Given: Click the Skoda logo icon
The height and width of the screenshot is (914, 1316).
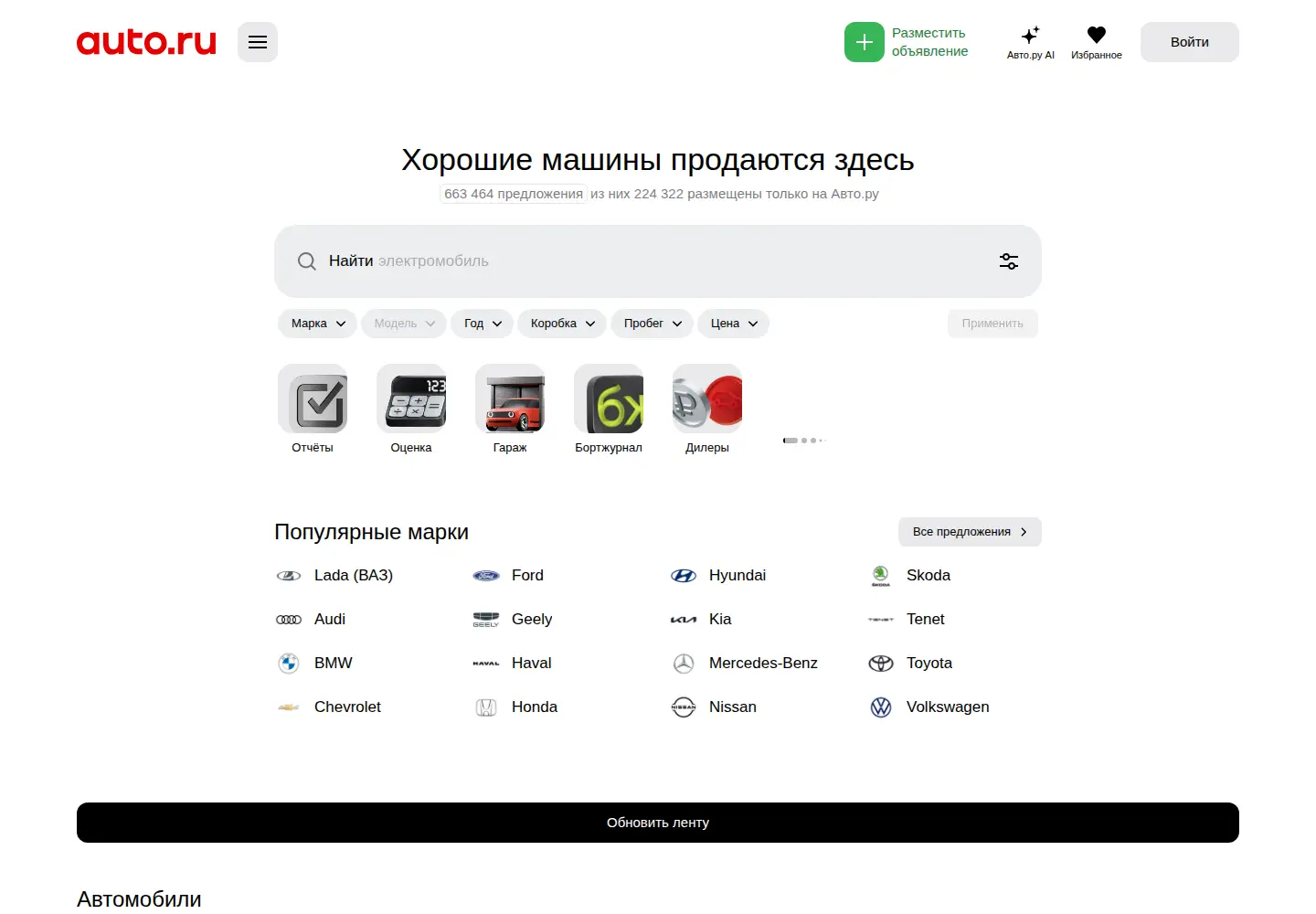Looking at the screenshot, I should click(x=881, y=576).
